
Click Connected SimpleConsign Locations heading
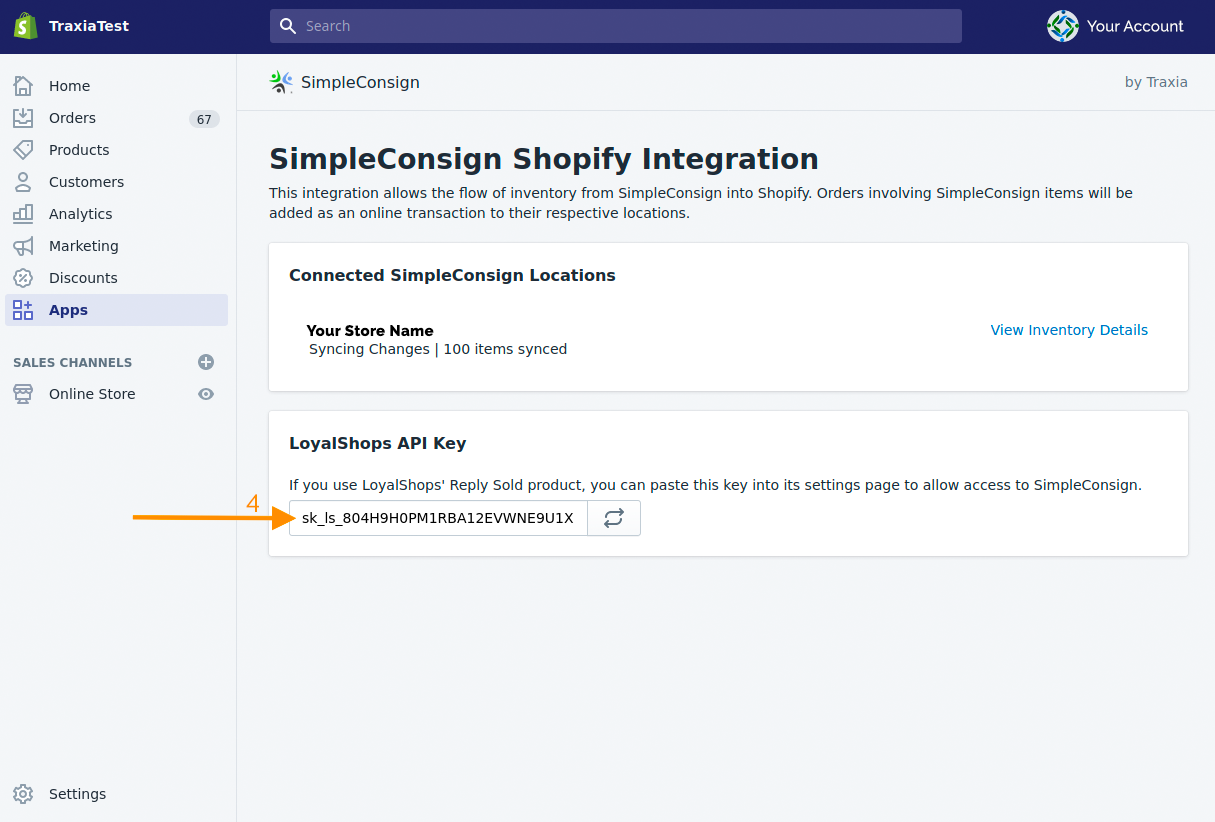452,275
